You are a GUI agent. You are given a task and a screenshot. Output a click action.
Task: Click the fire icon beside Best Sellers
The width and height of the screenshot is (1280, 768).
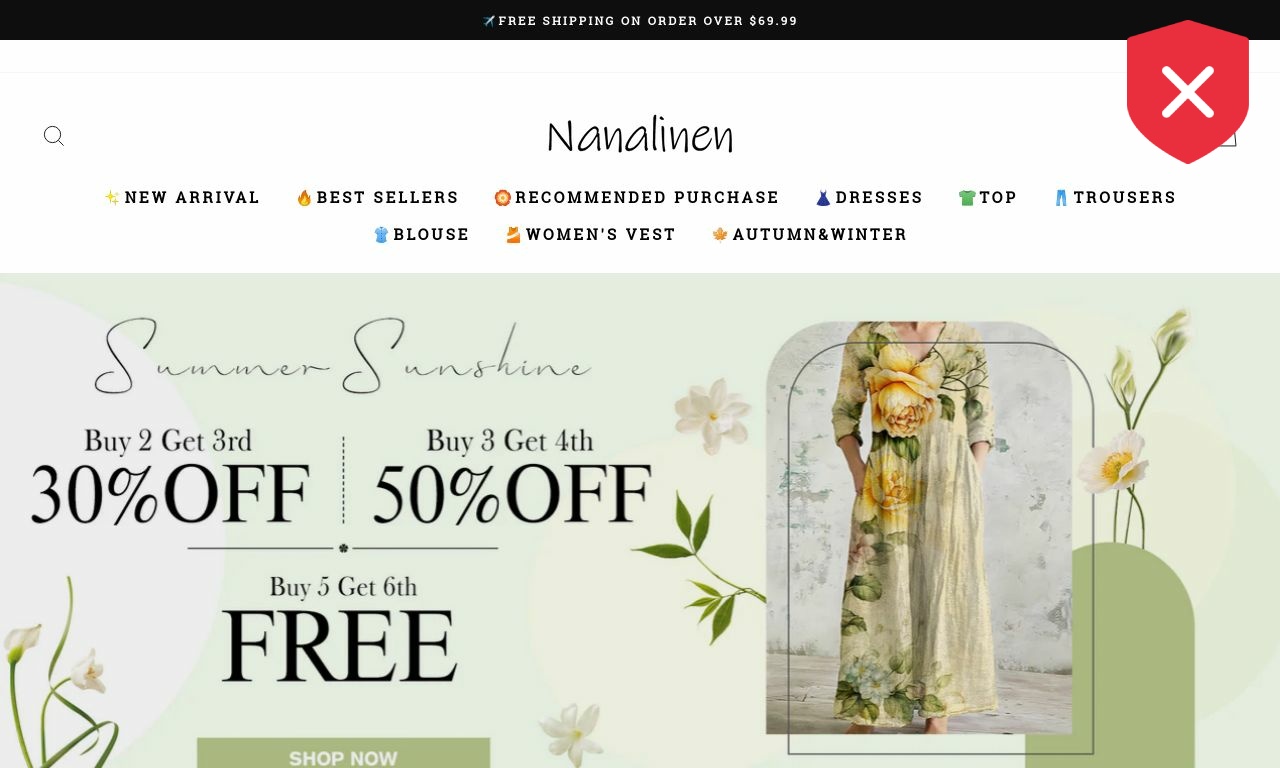click(304, 198)
